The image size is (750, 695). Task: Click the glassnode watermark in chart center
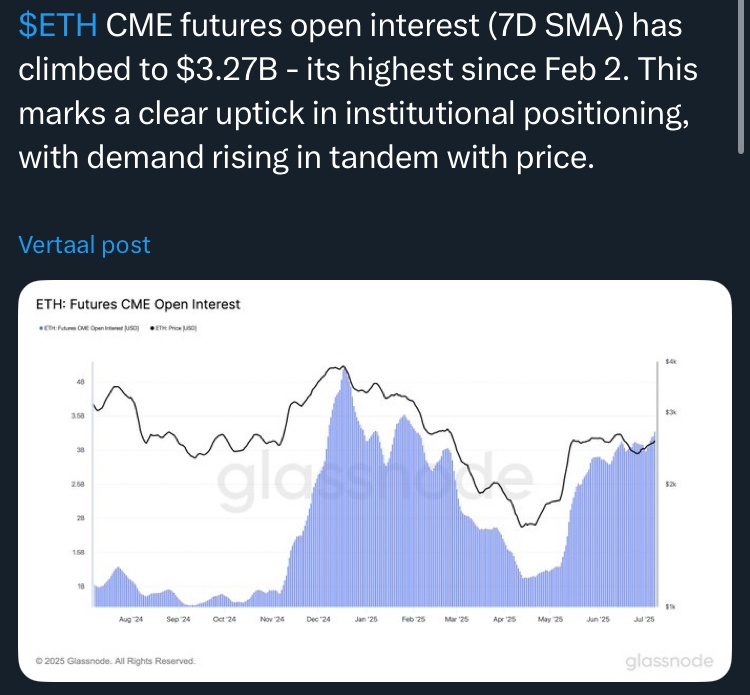click(x=375, y=476)
